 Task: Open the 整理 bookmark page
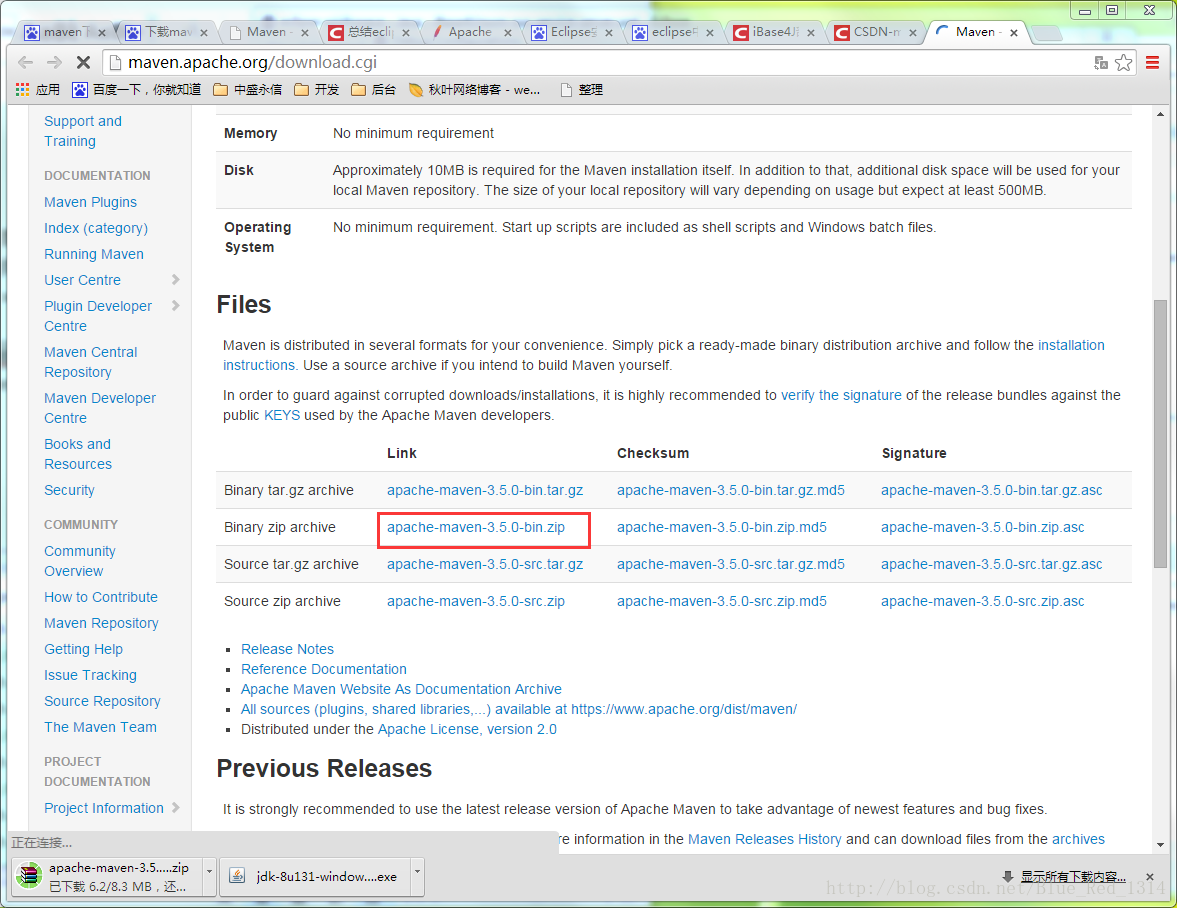coord(581,90)
